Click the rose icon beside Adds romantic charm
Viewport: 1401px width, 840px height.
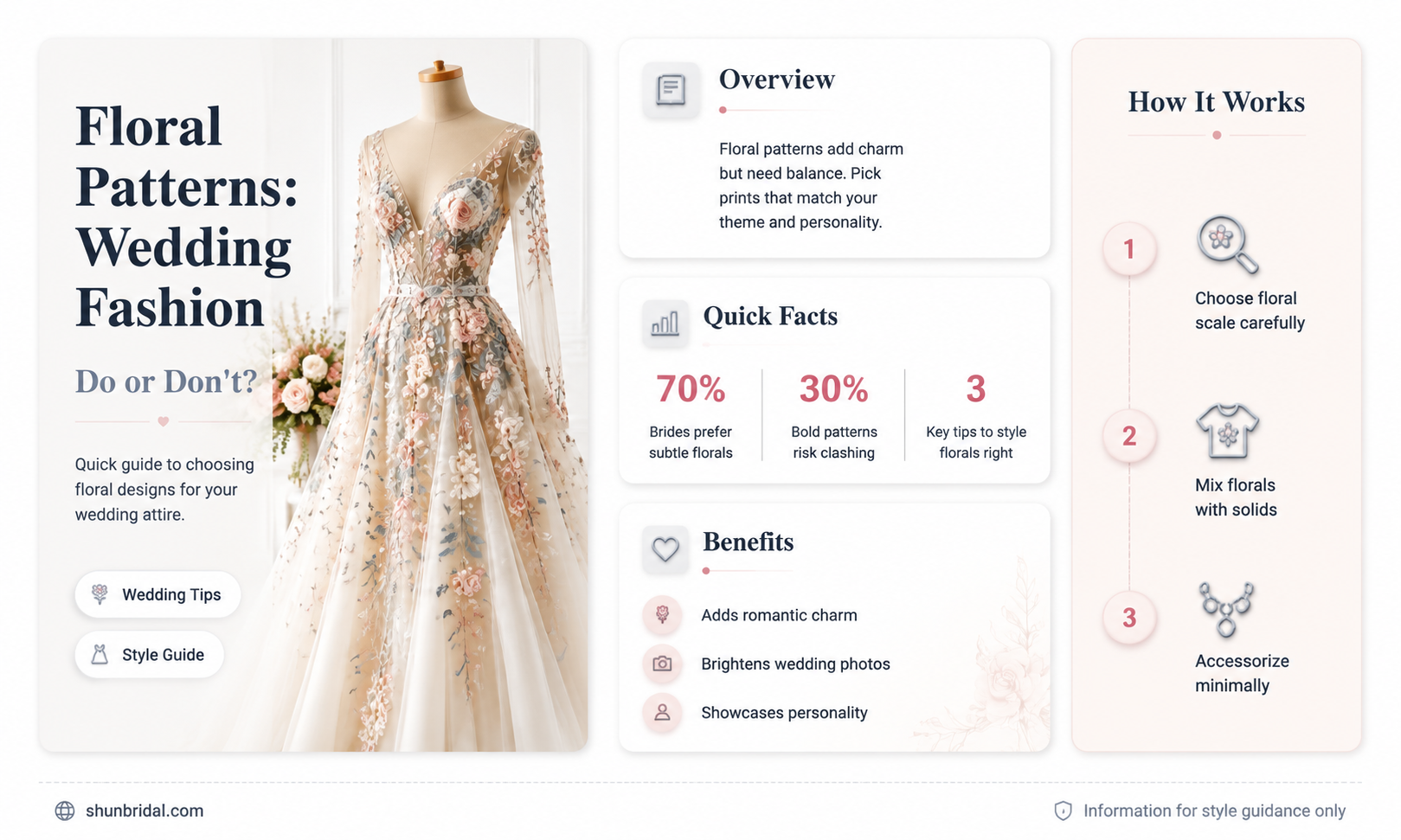(x=662, y=615)
